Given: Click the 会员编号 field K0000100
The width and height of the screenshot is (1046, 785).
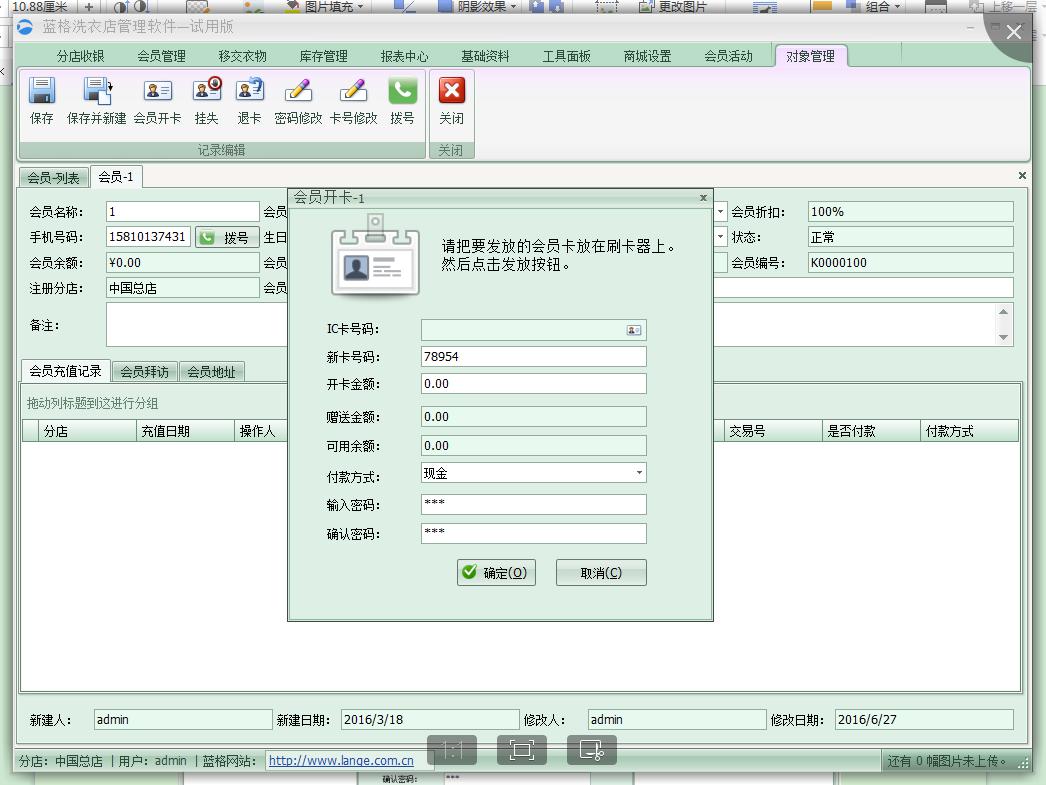Looking at the screenshot, I should coord(911,262).
